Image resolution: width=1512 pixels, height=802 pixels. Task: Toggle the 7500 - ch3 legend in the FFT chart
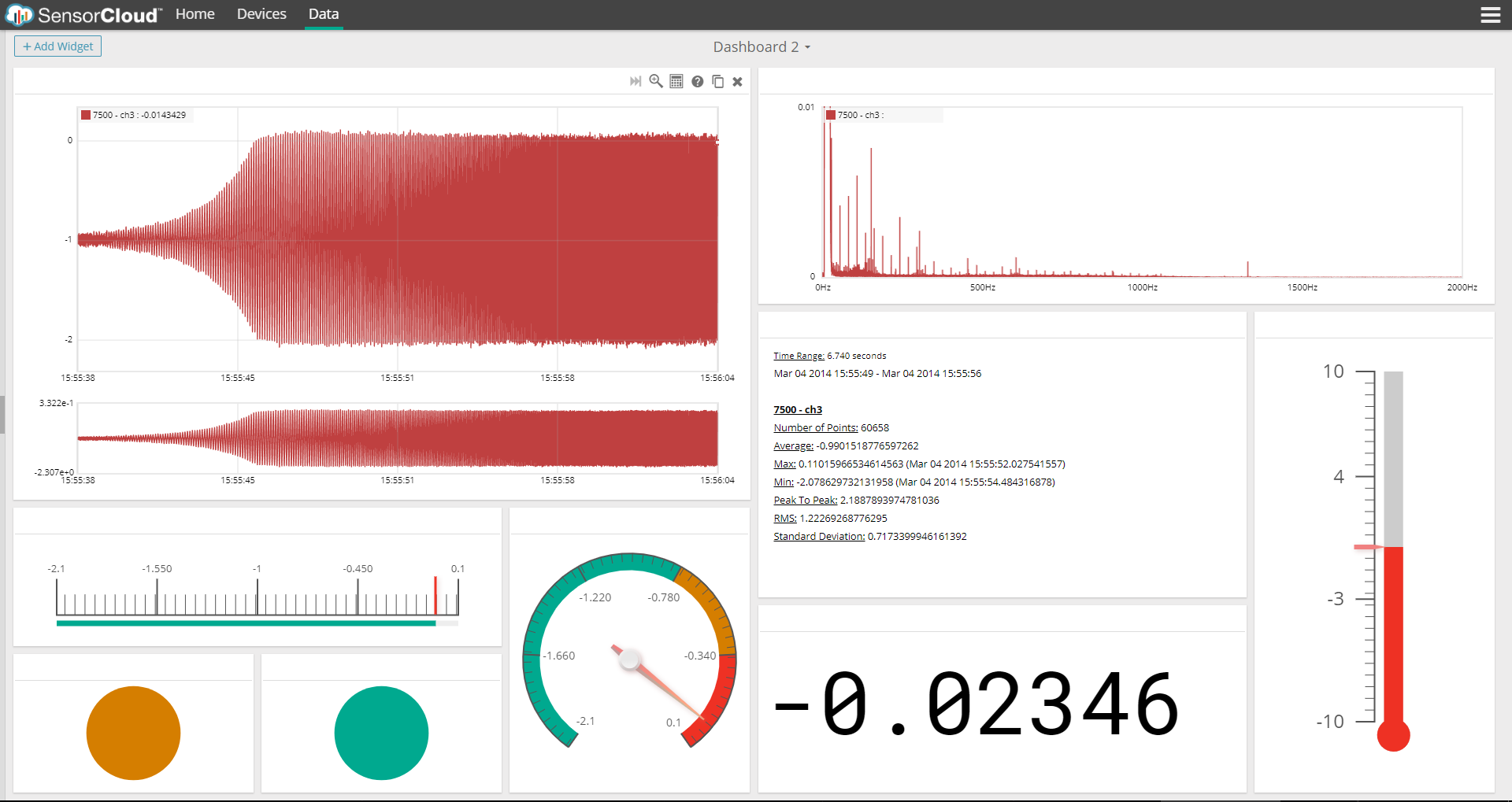click(859, 115)
